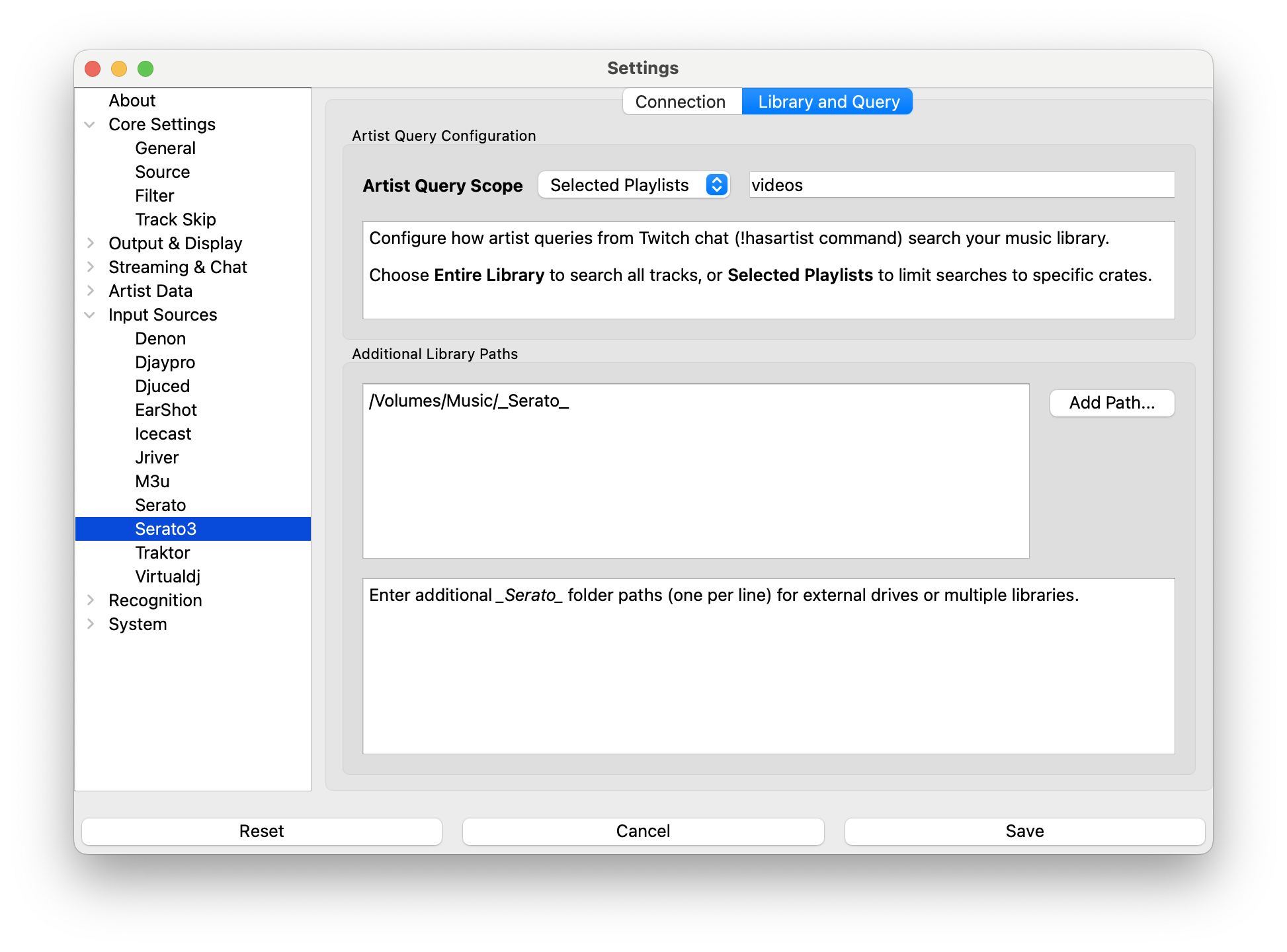Viewport: 1287px width, 952px height.
Task: Click the 'Configure how artist queries' help text
Action: (739, 238)
